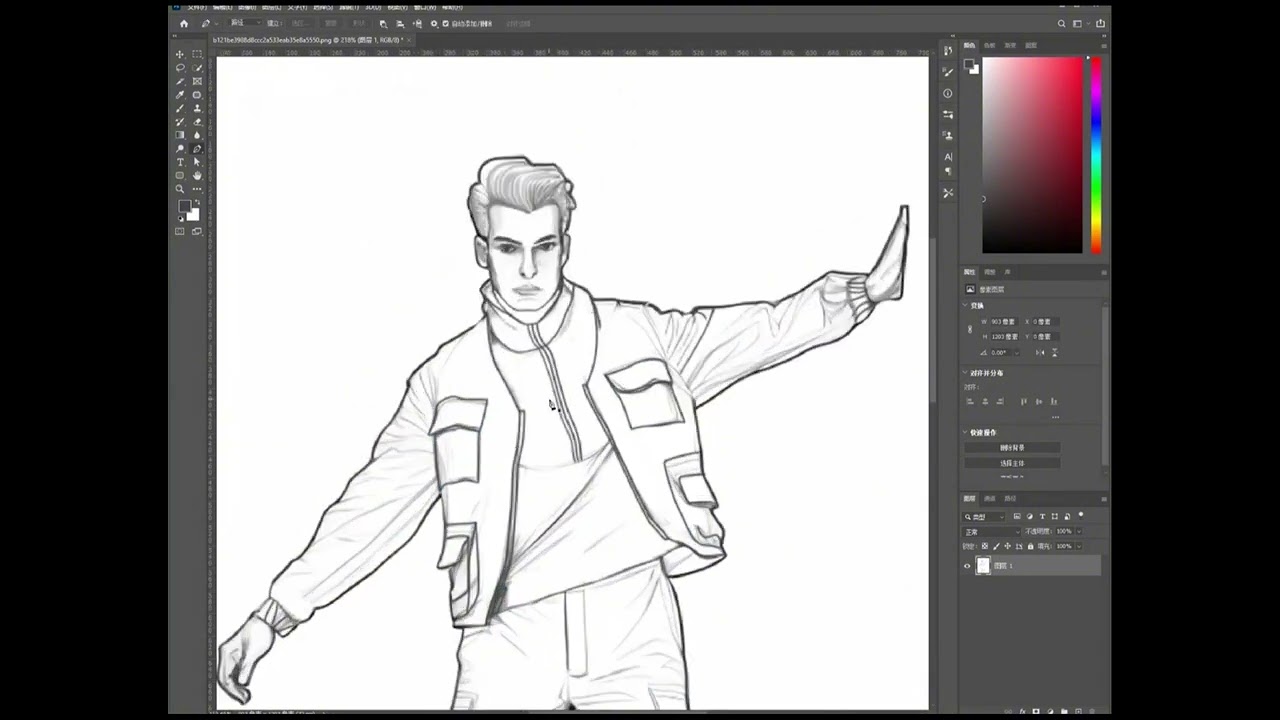Collapse the Quick Actions section

965,432
